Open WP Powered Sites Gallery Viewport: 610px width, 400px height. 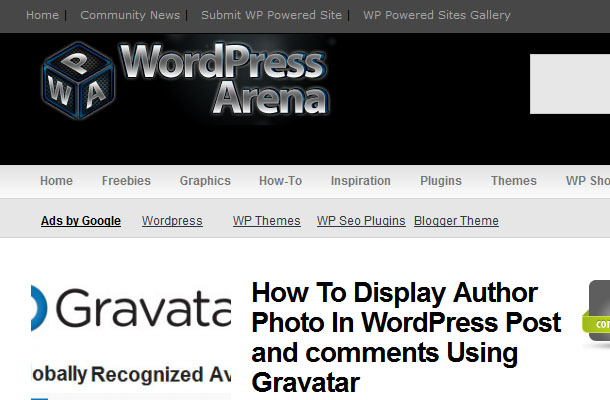click(437, 15)
